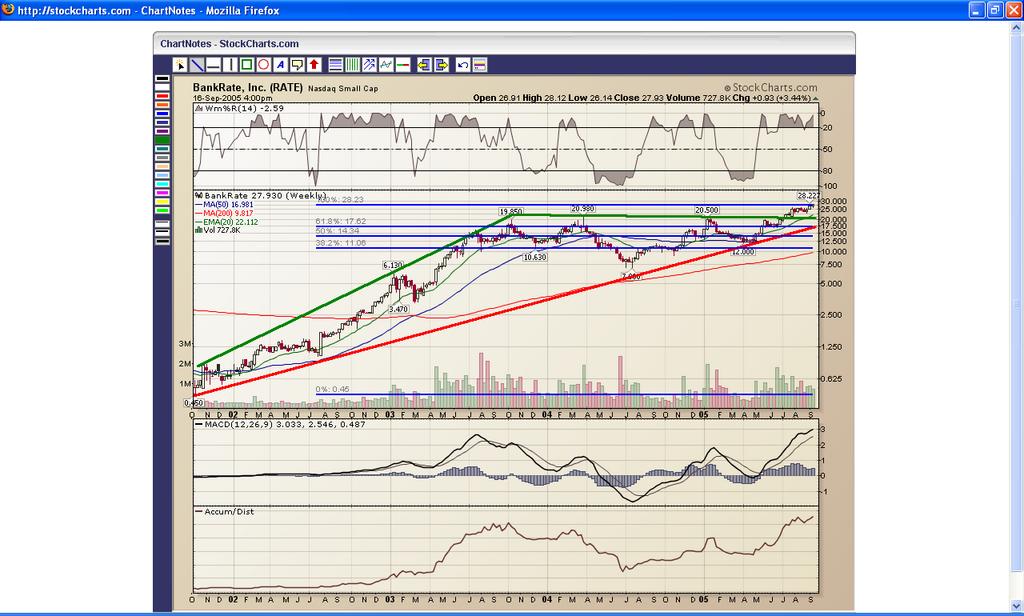Click the 3.470 price label
The image size is (1024, 616).
pyautogui.click(x=398, y=309)
